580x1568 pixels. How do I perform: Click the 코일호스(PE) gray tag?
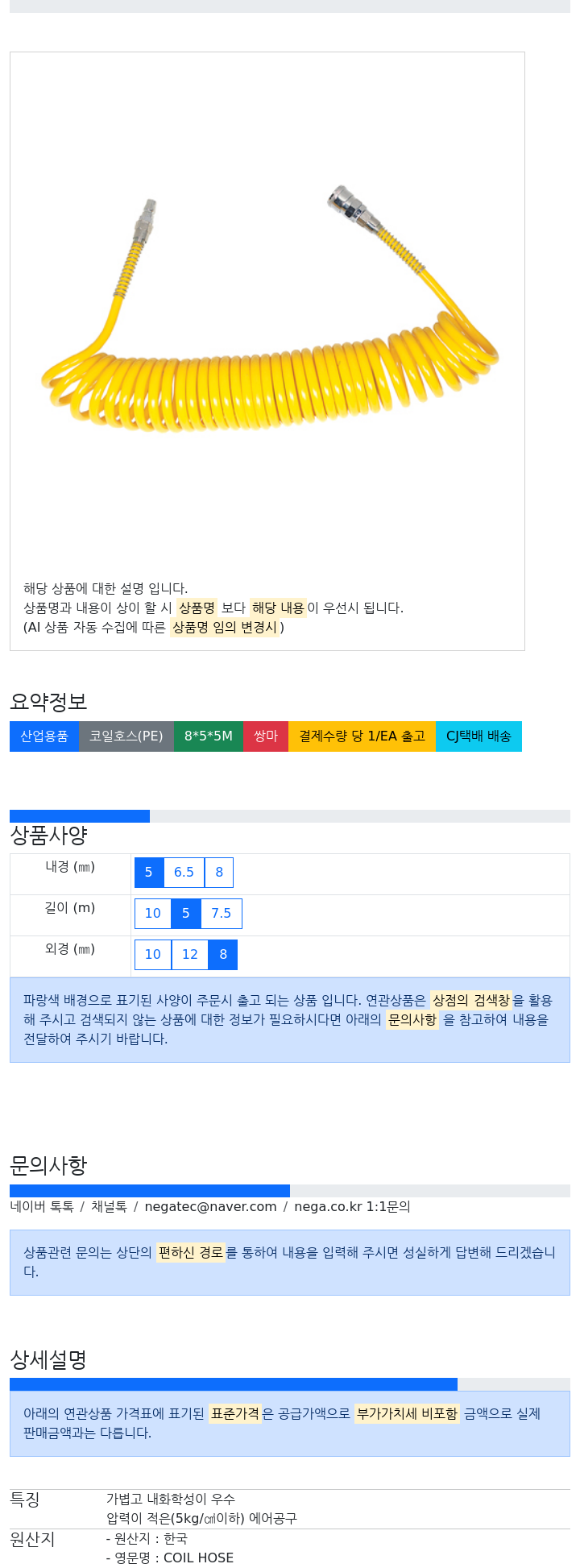click(126, 736)
